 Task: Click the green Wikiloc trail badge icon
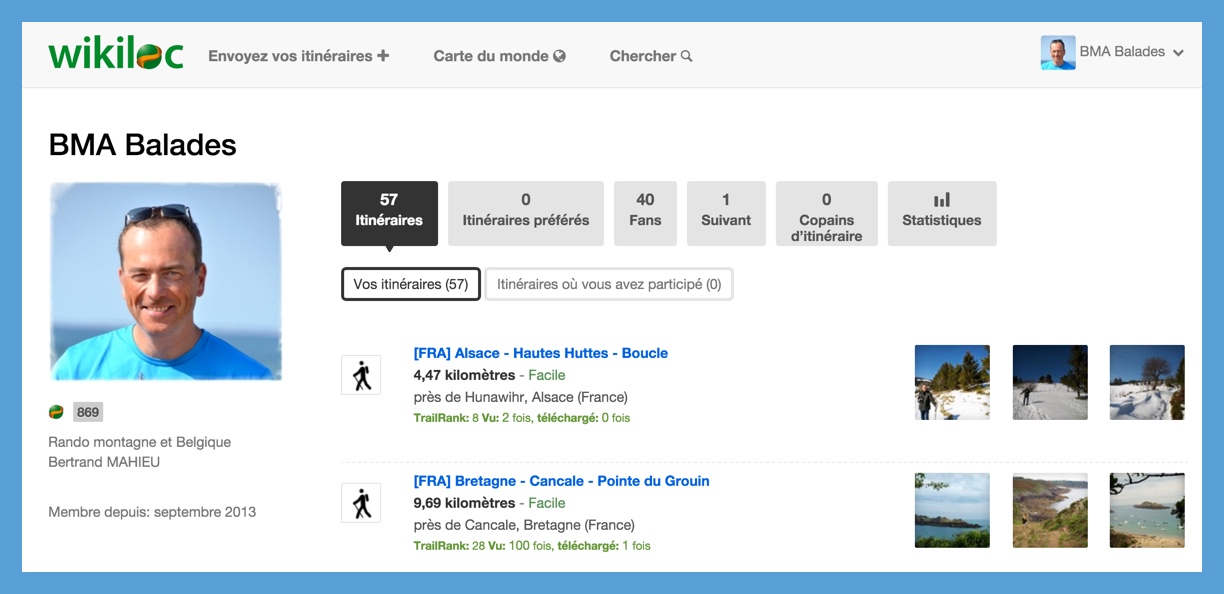pyautogui.click(x=58, y=411)
